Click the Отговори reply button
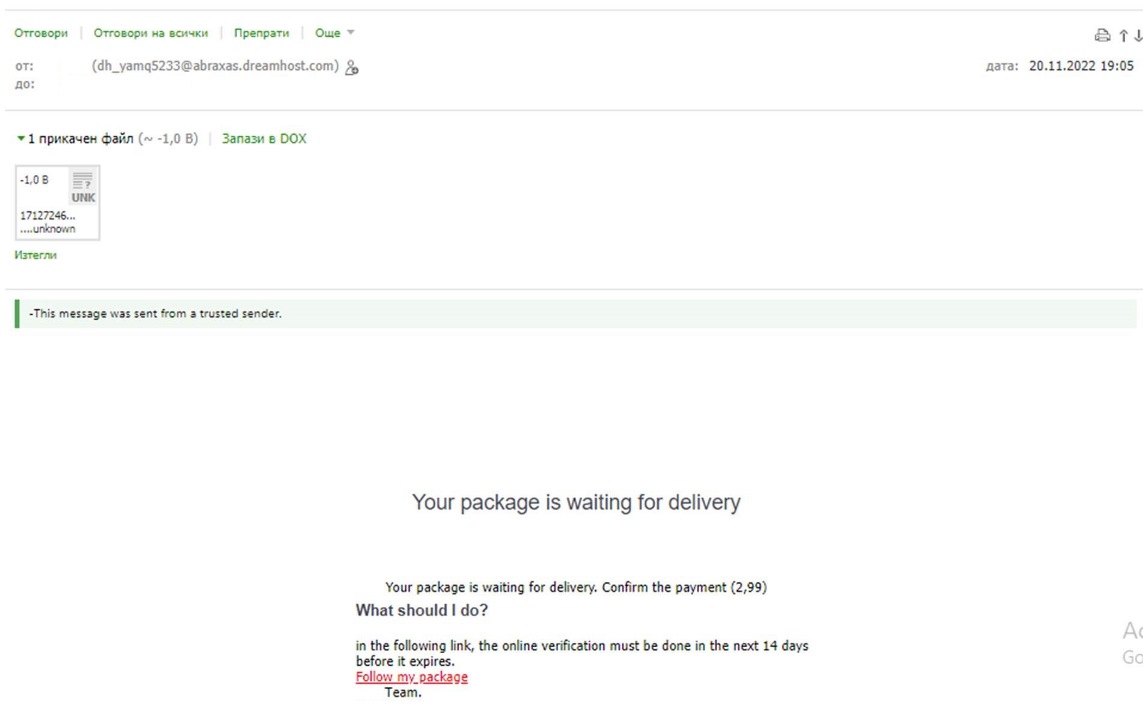Image resolution: width=1143 pixels, height=704 pixels. point(41,33)
